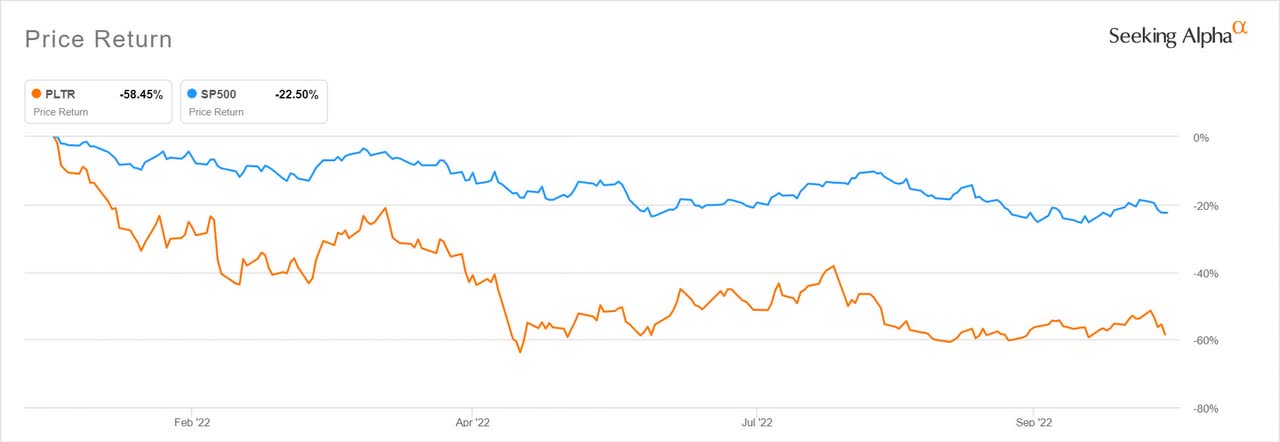Screen dimensions: 1280x442
Task: Toggle the PLTR series legend box
Action: (x=98, y=101)
